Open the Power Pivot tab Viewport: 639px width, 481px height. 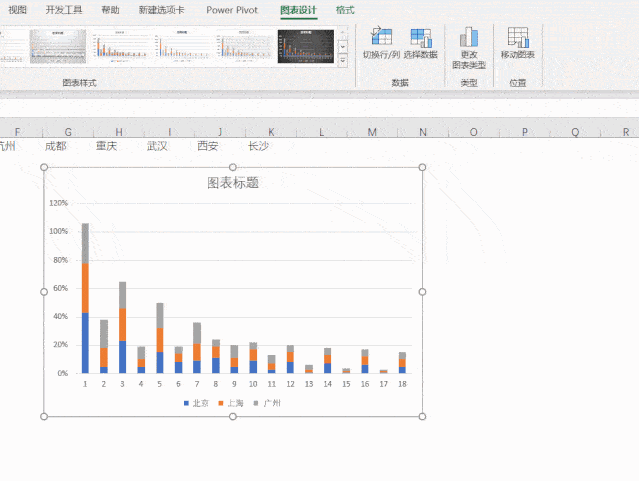232,10
